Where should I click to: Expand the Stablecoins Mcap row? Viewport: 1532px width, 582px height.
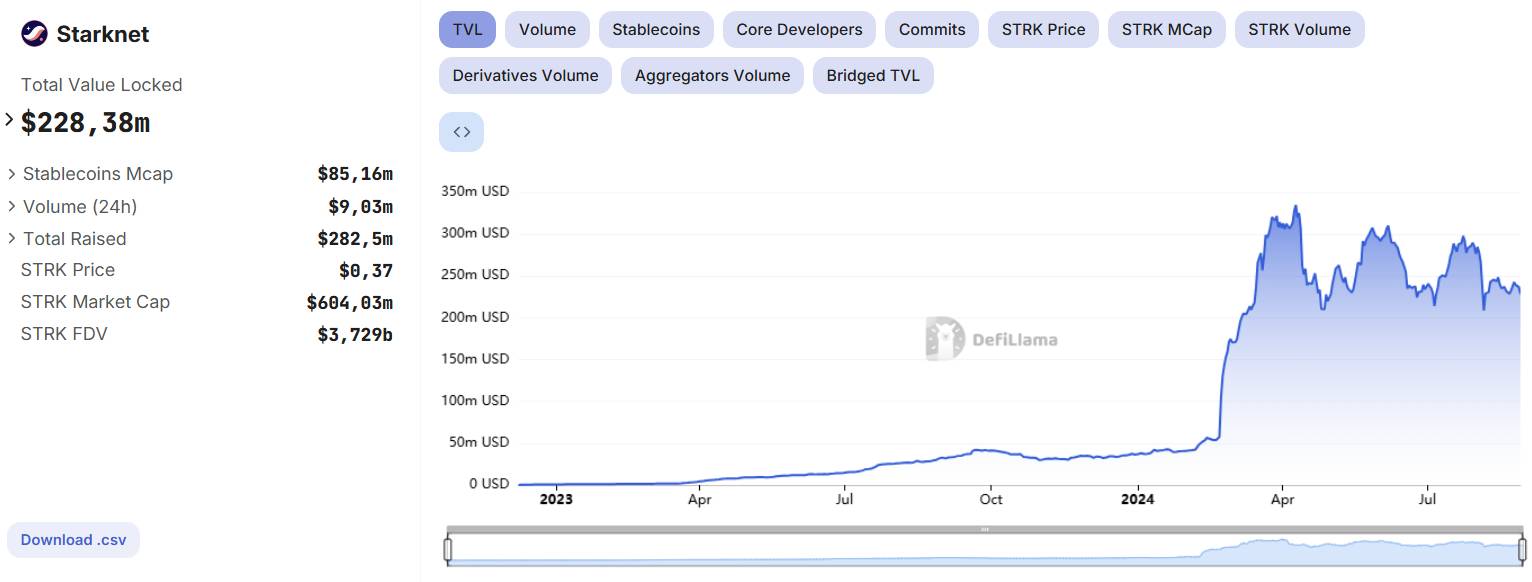pos(12,174)
